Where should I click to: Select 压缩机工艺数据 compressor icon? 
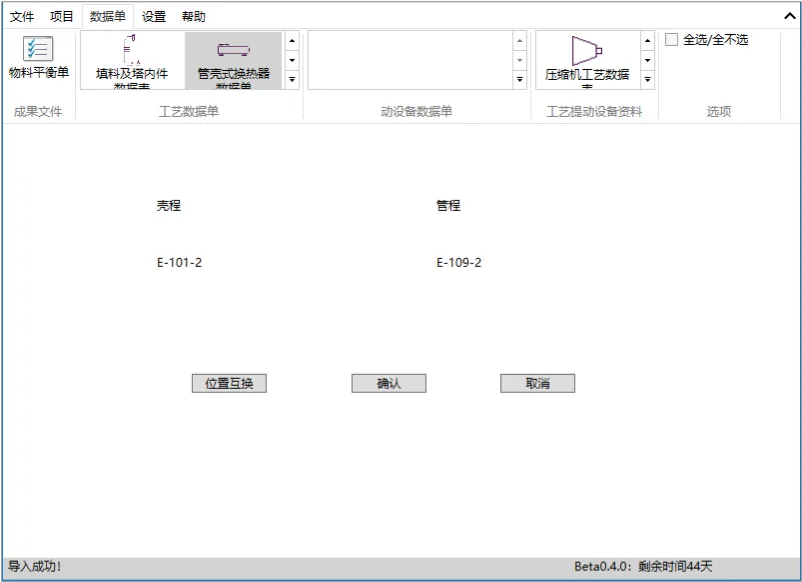pyautogui.click(x=587, y=61)
